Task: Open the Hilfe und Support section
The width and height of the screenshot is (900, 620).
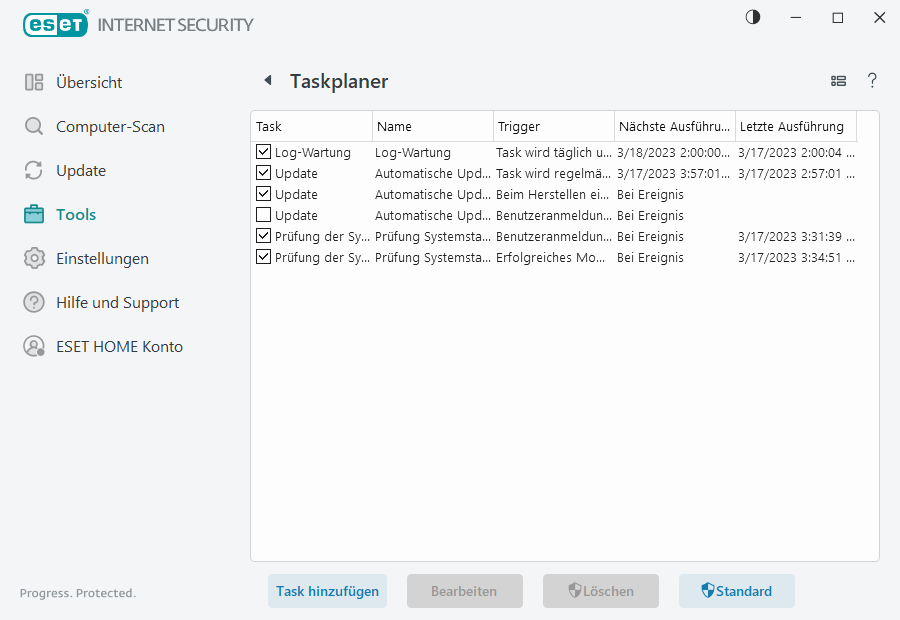Action: coord(117,302)
